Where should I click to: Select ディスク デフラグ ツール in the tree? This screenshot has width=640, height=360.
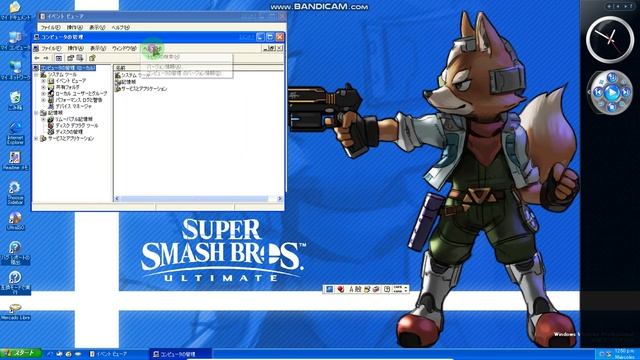click(77, 125)
